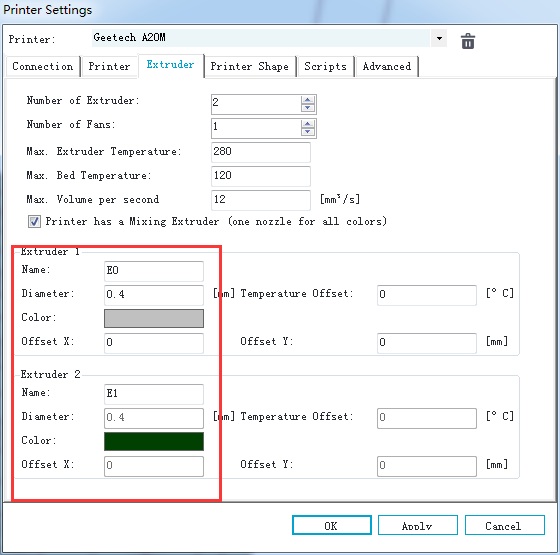
Task: Switch to the Connection tab
Action: 42,66
